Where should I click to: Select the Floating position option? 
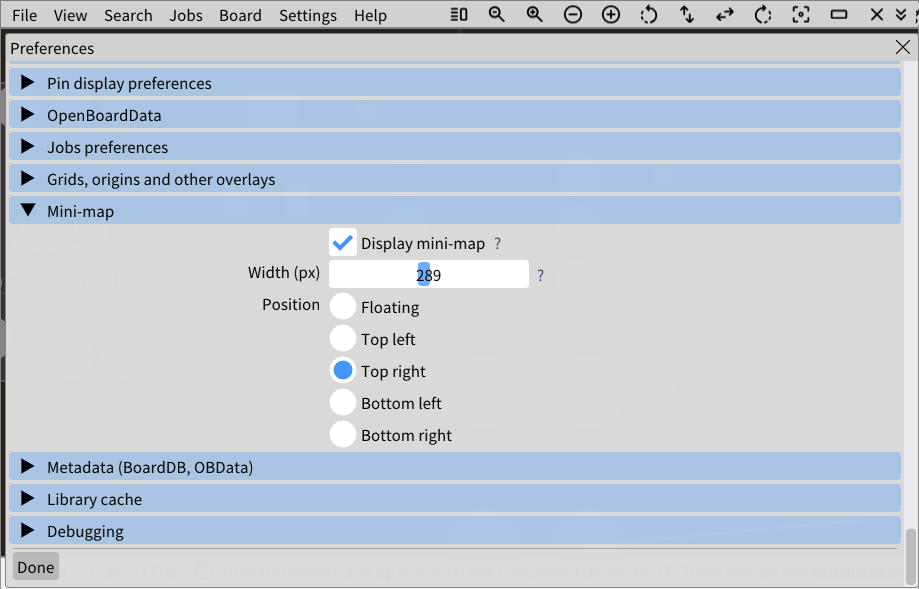[342, 307]
